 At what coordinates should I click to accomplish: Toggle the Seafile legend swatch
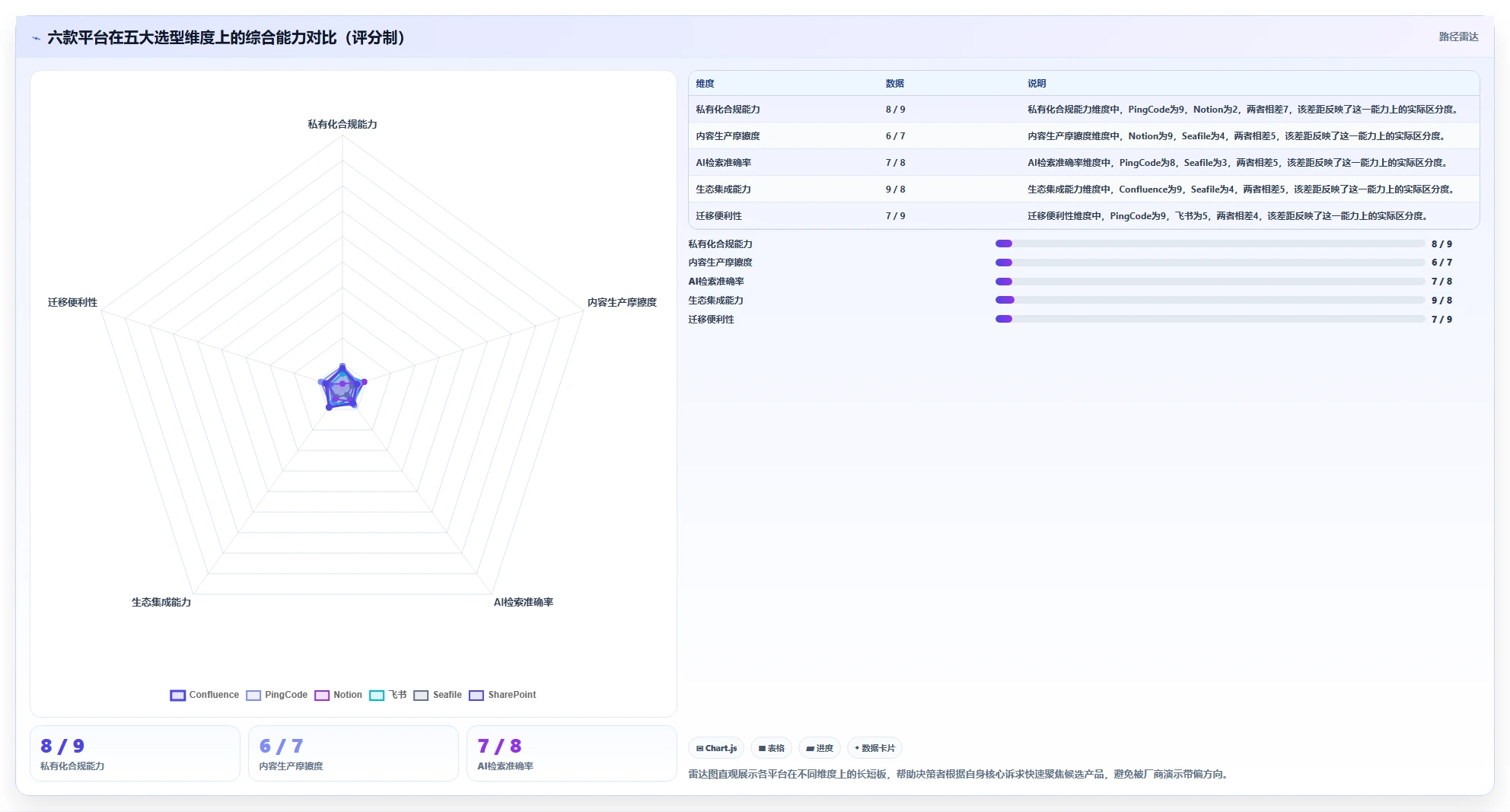click(421, 695)
